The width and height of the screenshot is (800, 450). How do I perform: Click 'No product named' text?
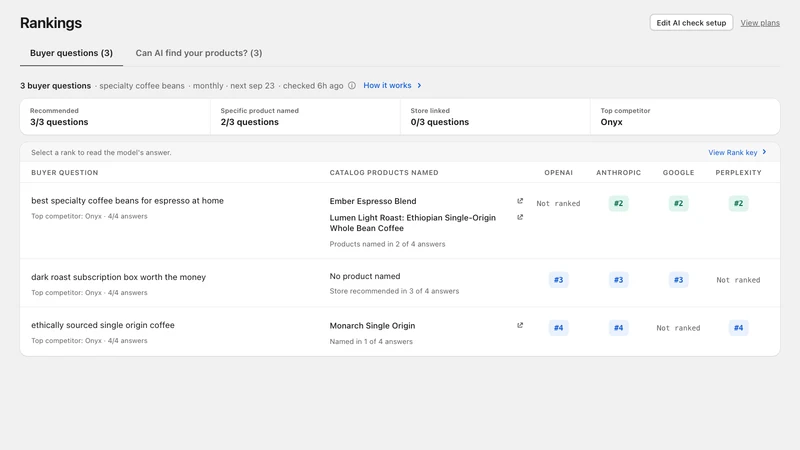click(365, 276)
